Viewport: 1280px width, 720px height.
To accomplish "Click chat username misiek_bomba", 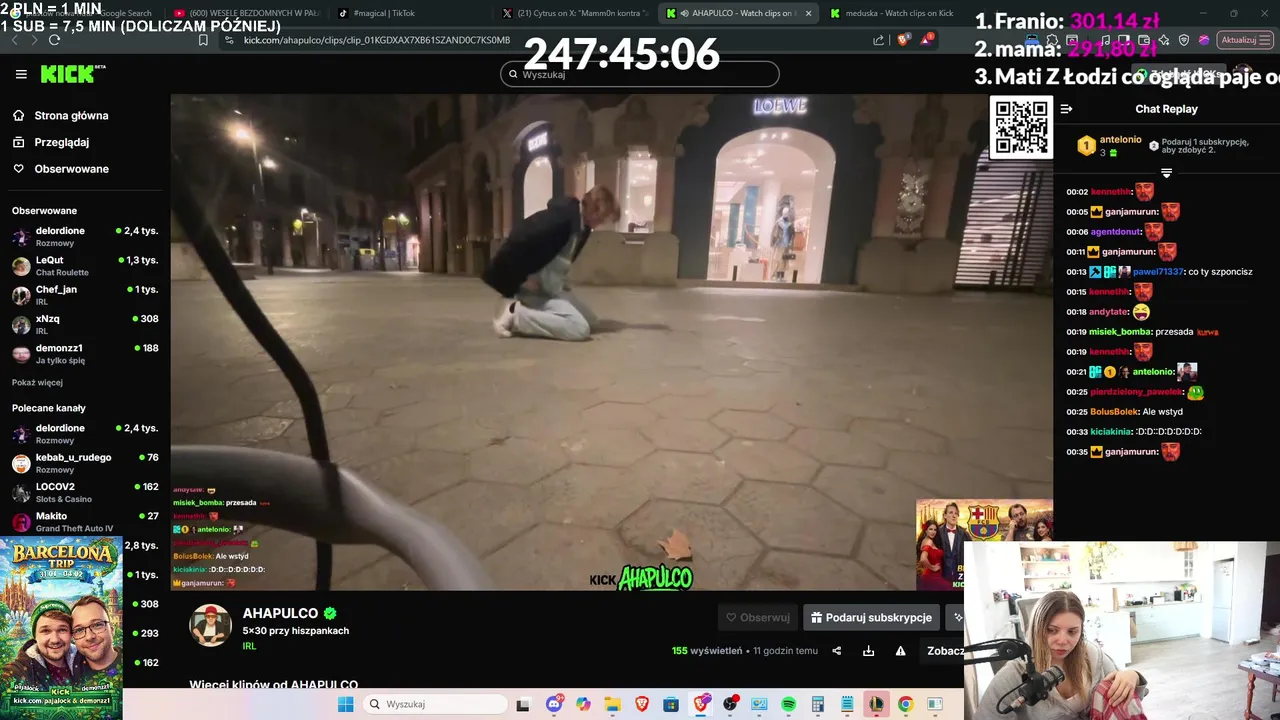I will (x=1120, y=332).
